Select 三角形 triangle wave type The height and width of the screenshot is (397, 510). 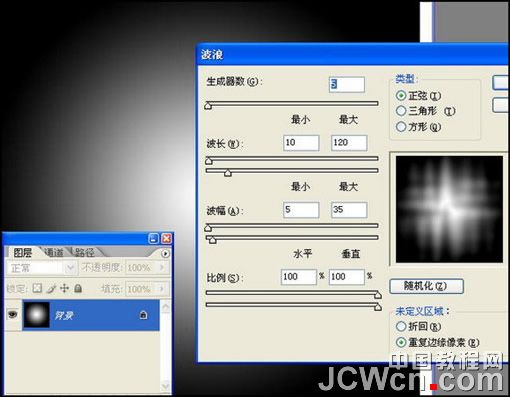(x=401, y=111)
